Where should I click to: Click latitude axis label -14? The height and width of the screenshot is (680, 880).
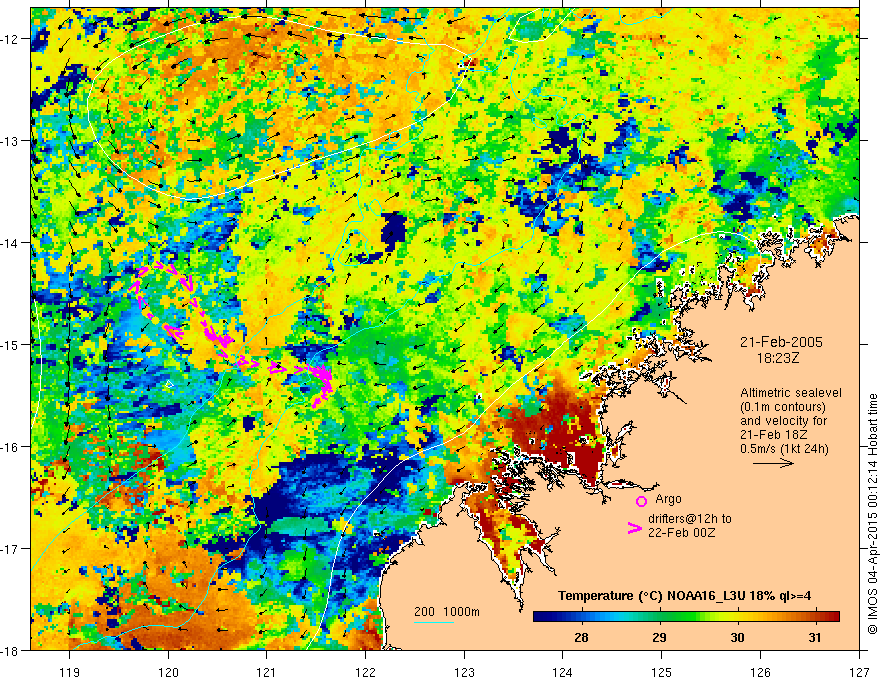[11, 243]
